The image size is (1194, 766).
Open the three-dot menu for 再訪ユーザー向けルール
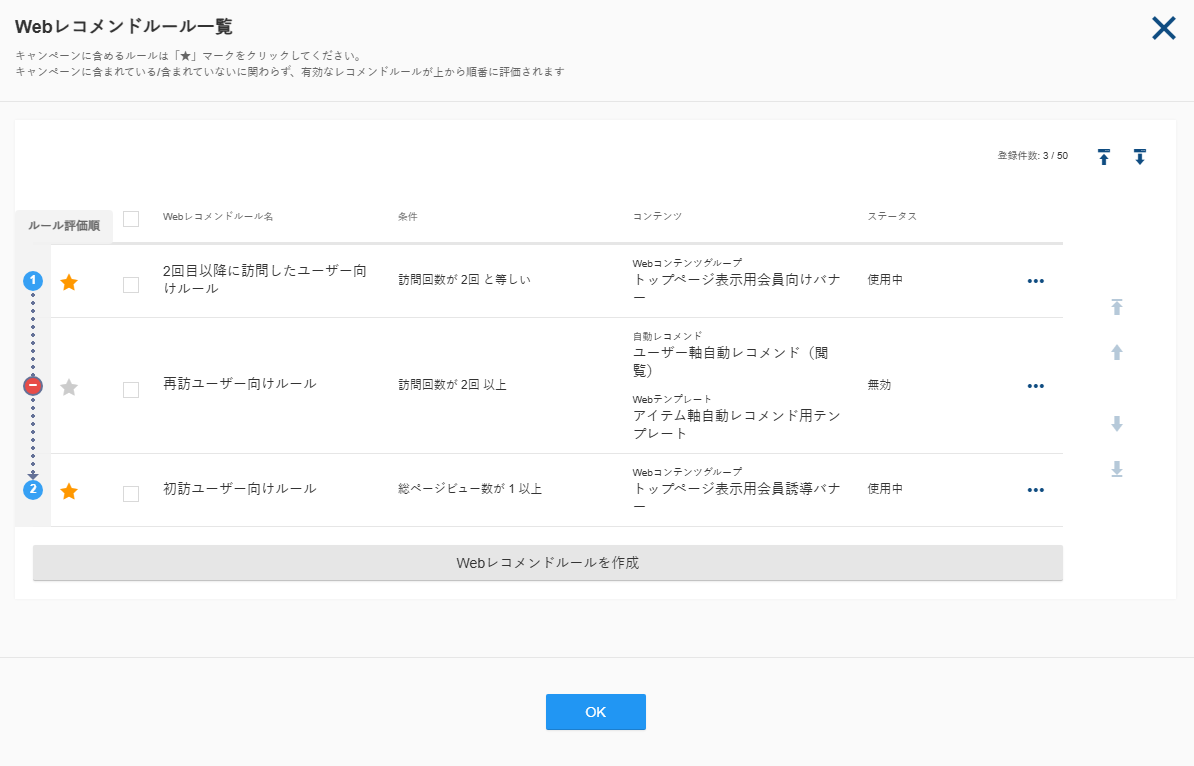click(1036, 386)
